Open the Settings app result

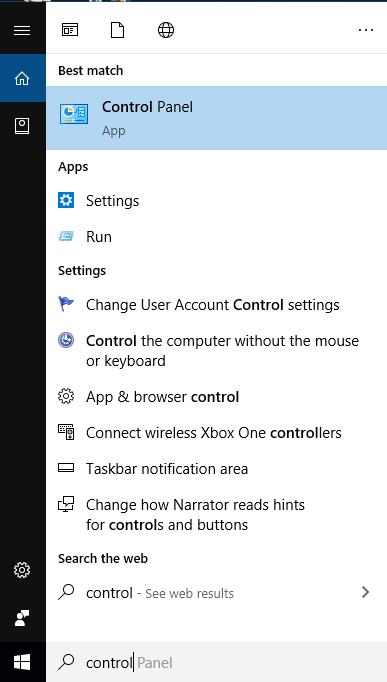[x=217, y=201]
